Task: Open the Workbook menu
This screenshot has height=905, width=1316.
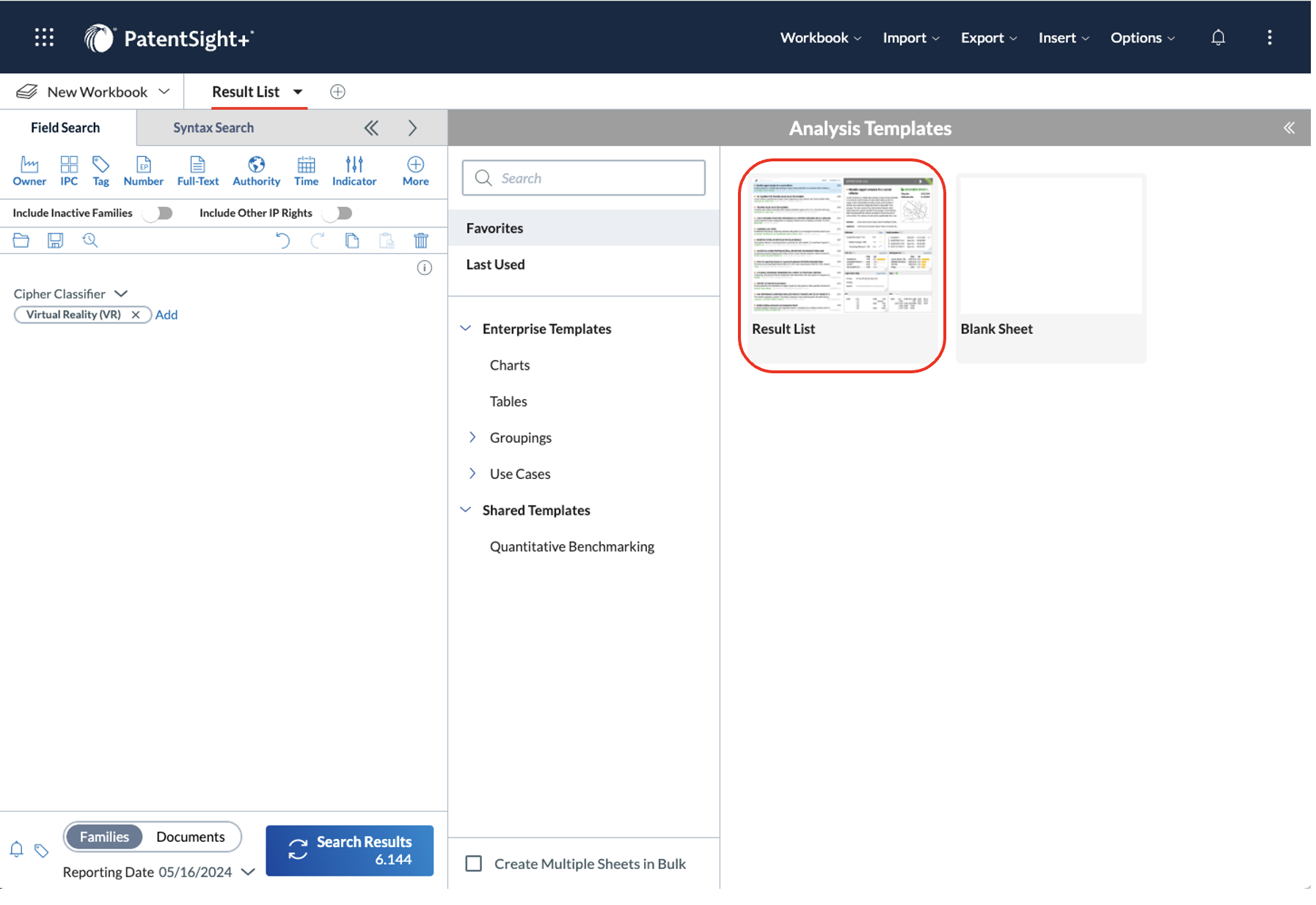Action: pyautogui.click(x=821, y=37)
